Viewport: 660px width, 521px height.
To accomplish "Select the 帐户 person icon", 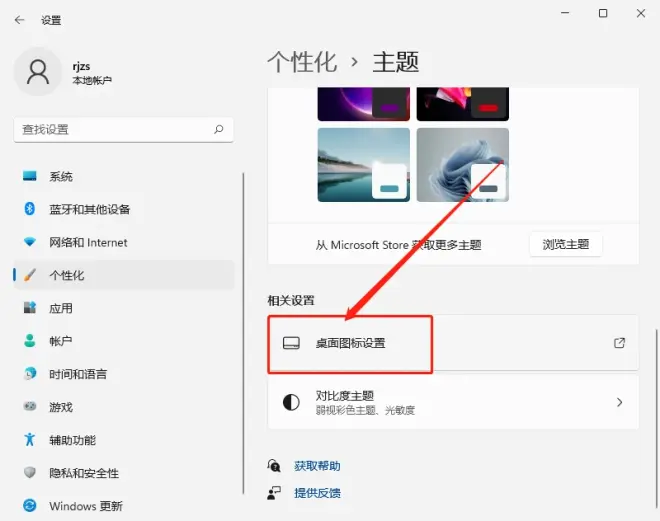I will 29,340.
